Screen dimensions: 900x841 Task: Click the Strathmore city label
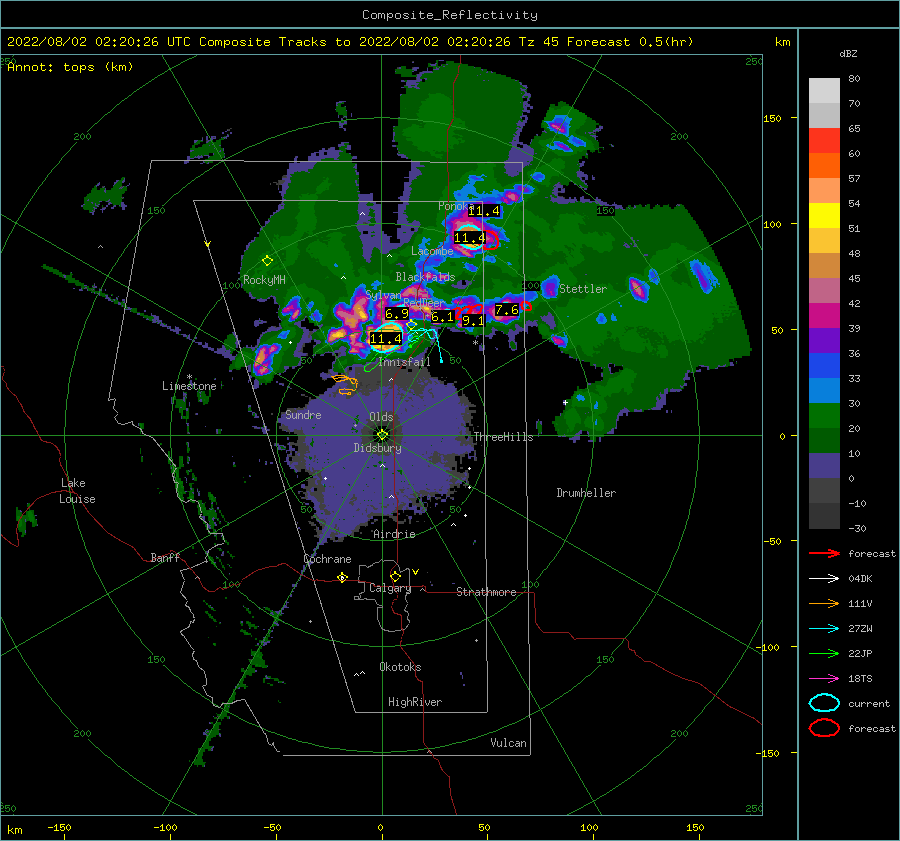click(x=486, y=592)
